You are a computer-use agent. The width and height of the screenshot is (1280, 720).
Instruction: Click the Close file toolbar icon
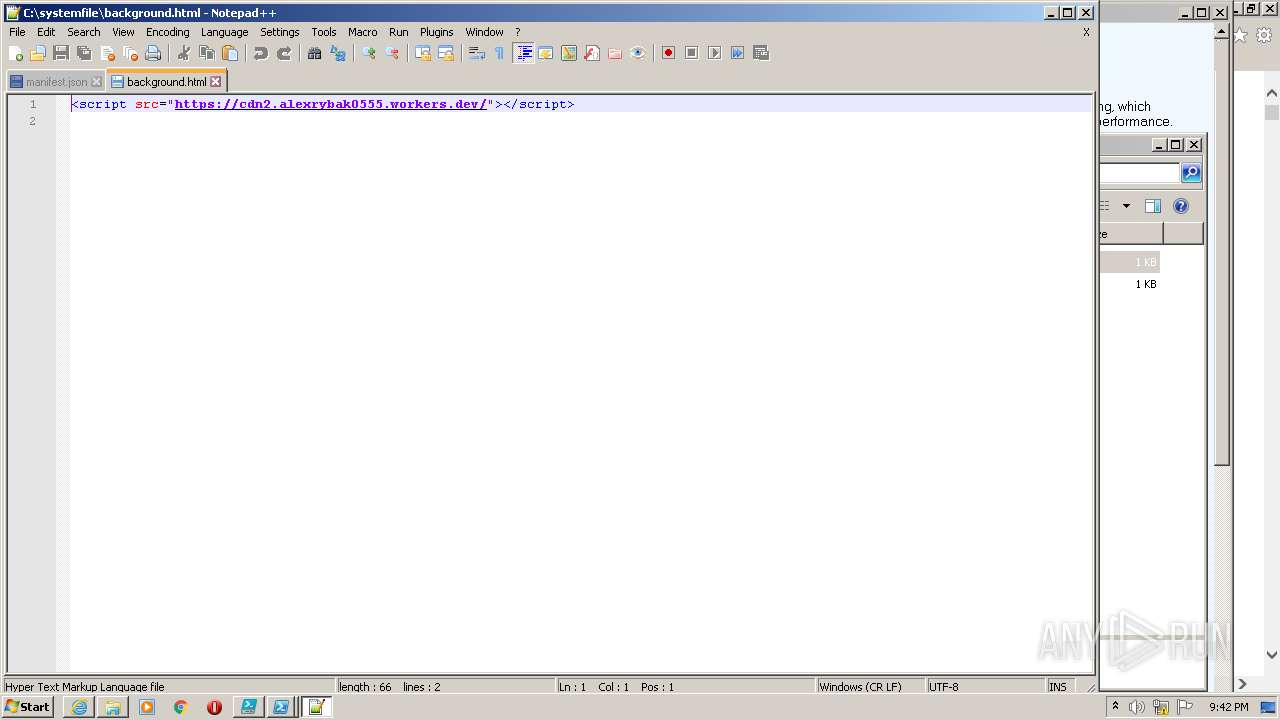click(x=107, y=53)
